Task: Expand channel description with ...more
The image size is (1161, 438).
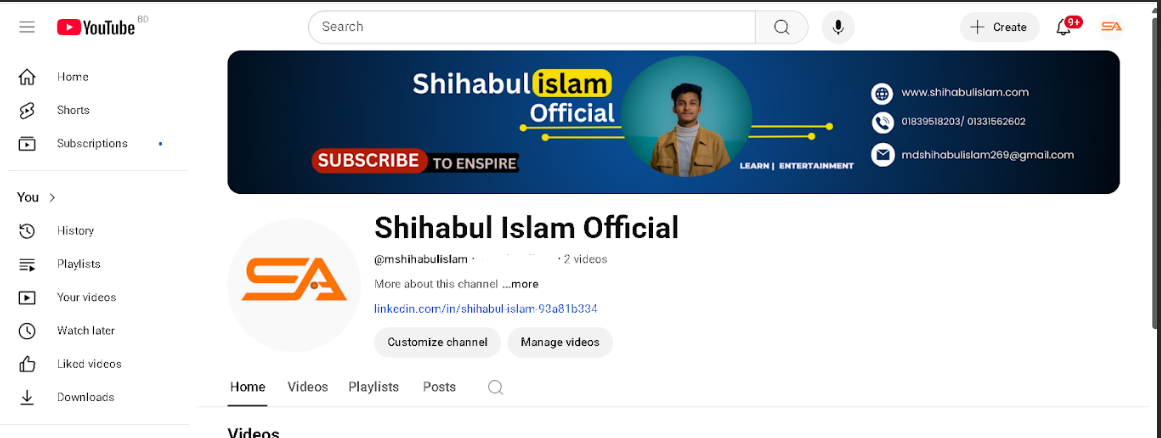Action: pos(521,284)
